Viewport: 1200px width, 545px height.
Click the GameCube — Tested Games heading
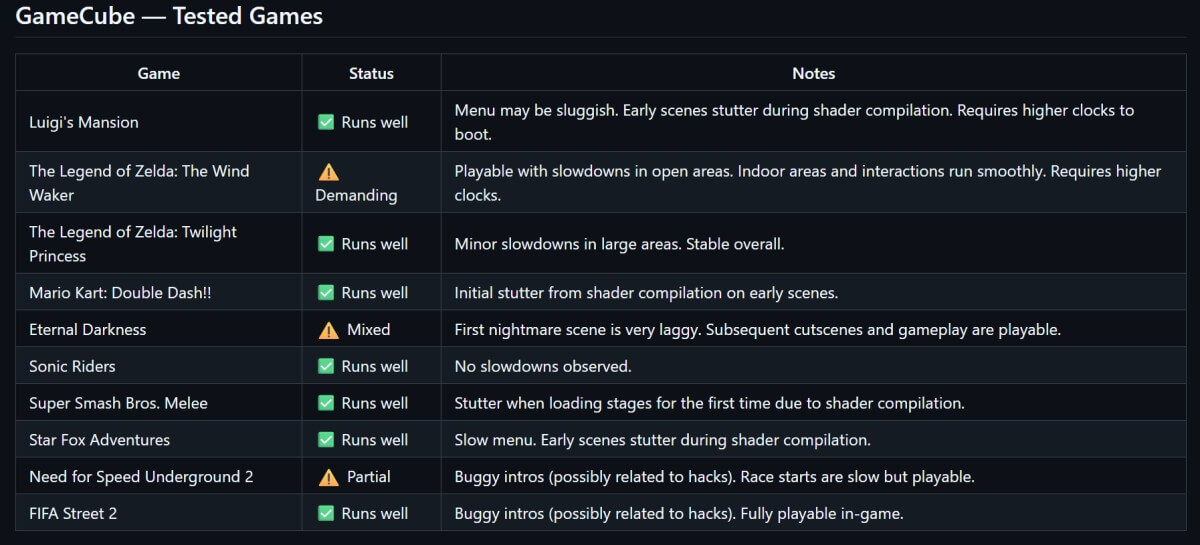[x=169, y=17]
